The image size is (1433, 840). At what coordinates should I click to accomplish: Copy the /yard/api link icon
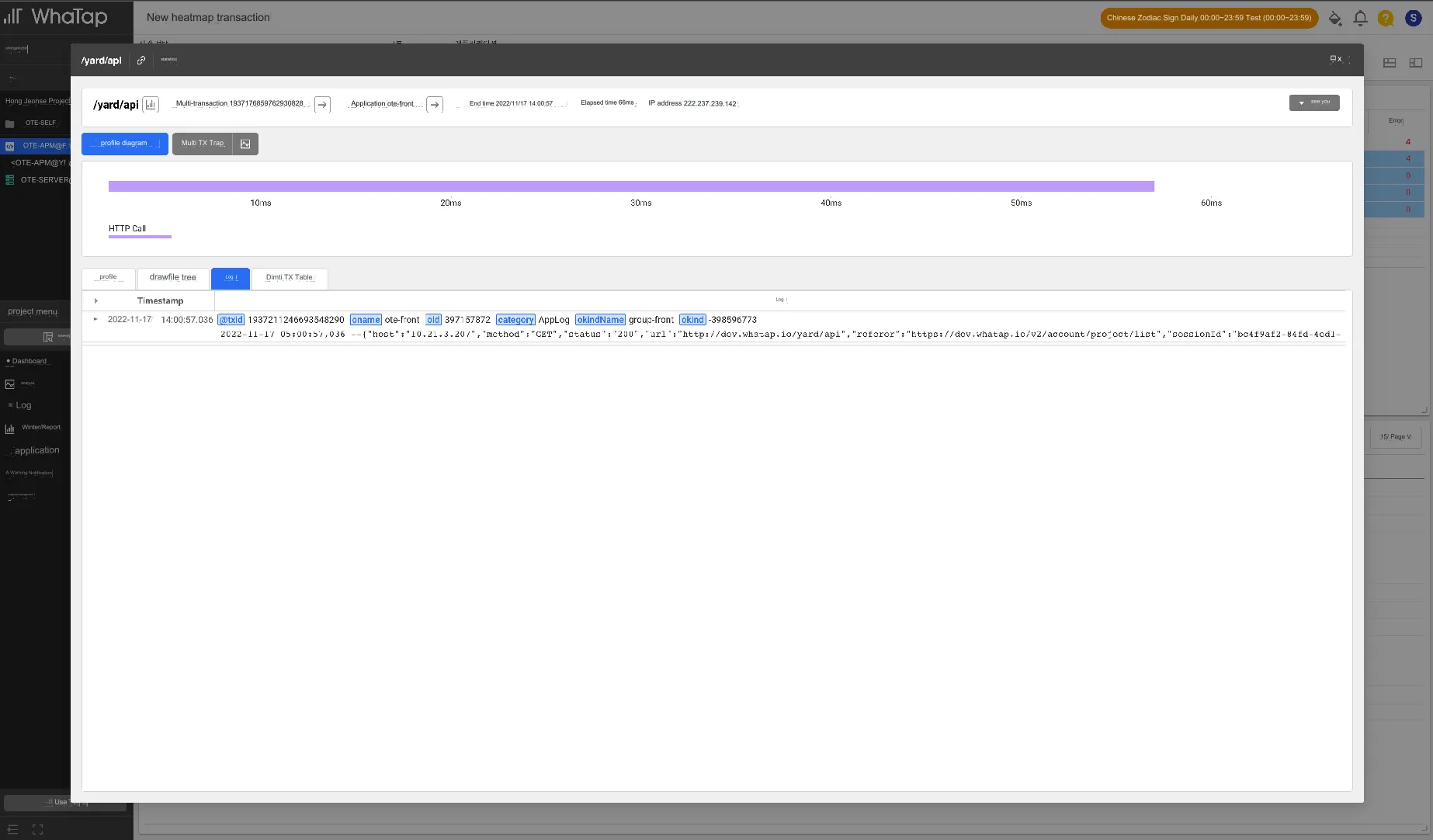click(141, 60)
